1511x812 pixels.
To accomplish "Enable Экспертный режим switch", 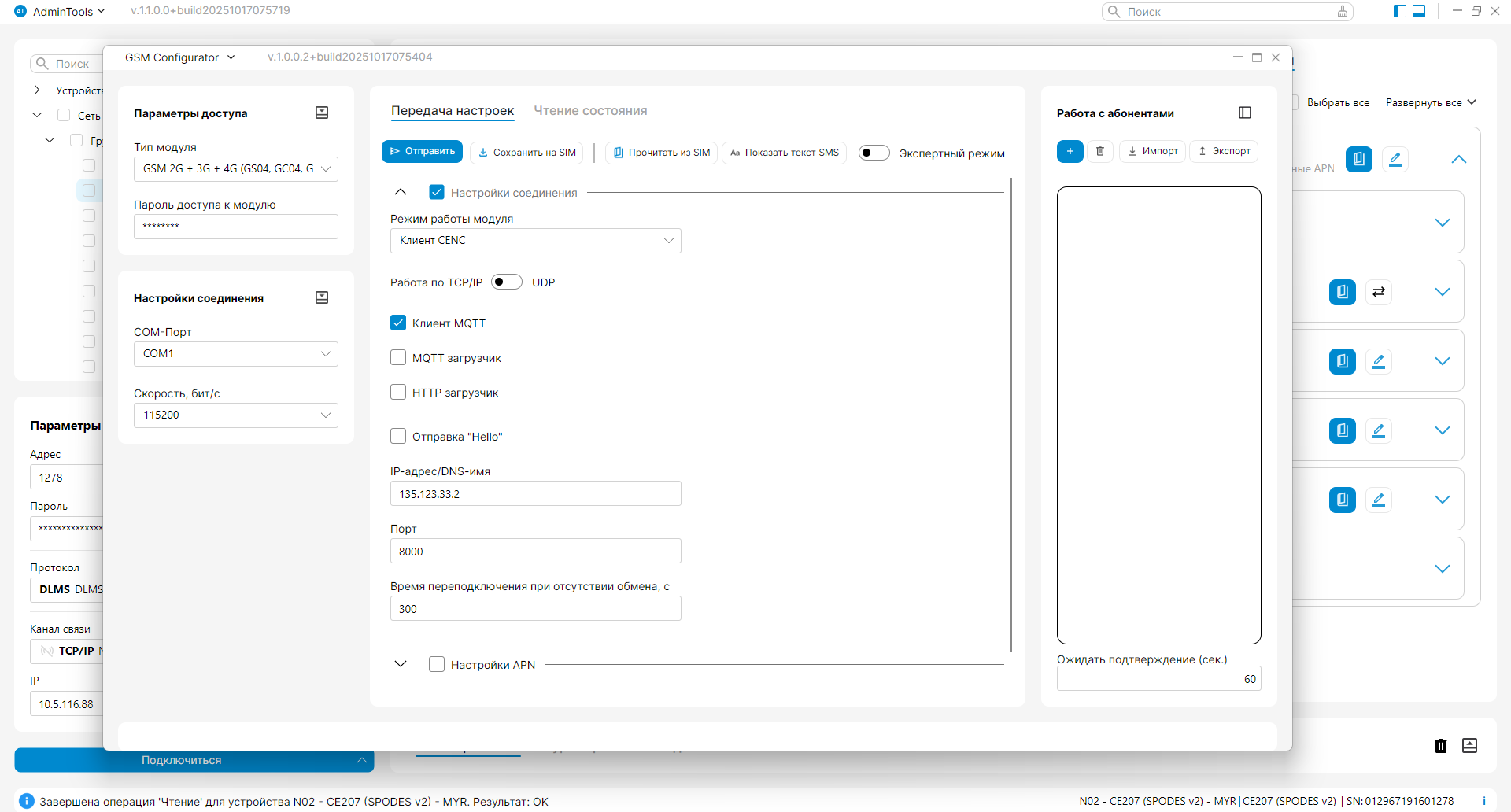I will pyautogui.click(x=874, y=153).
